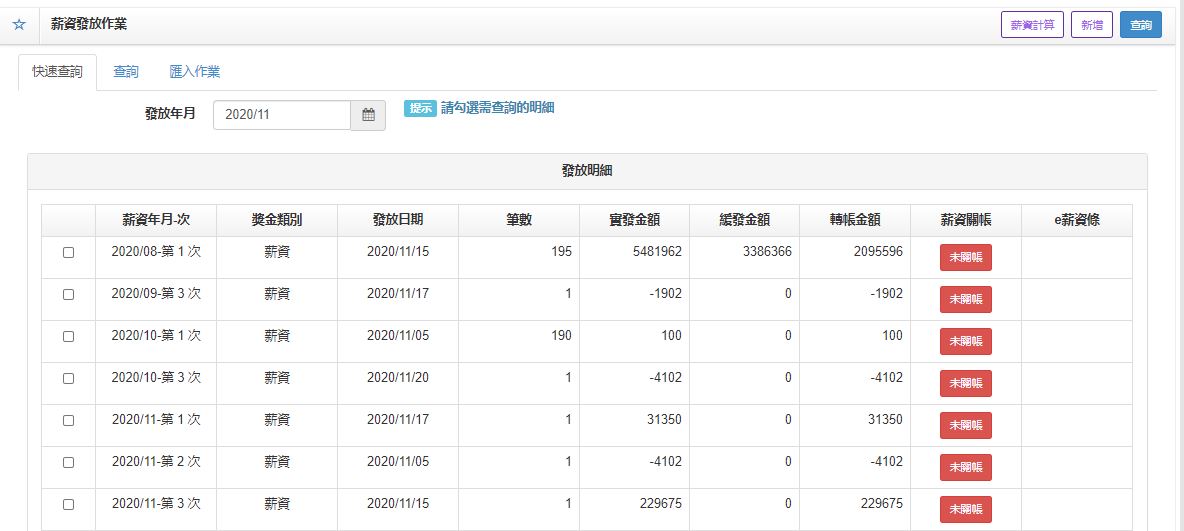The width and height of the screenshot is (1184, 531).
Task: Click the 轉帳金額 column header
Action: click(x=855, y=221)
